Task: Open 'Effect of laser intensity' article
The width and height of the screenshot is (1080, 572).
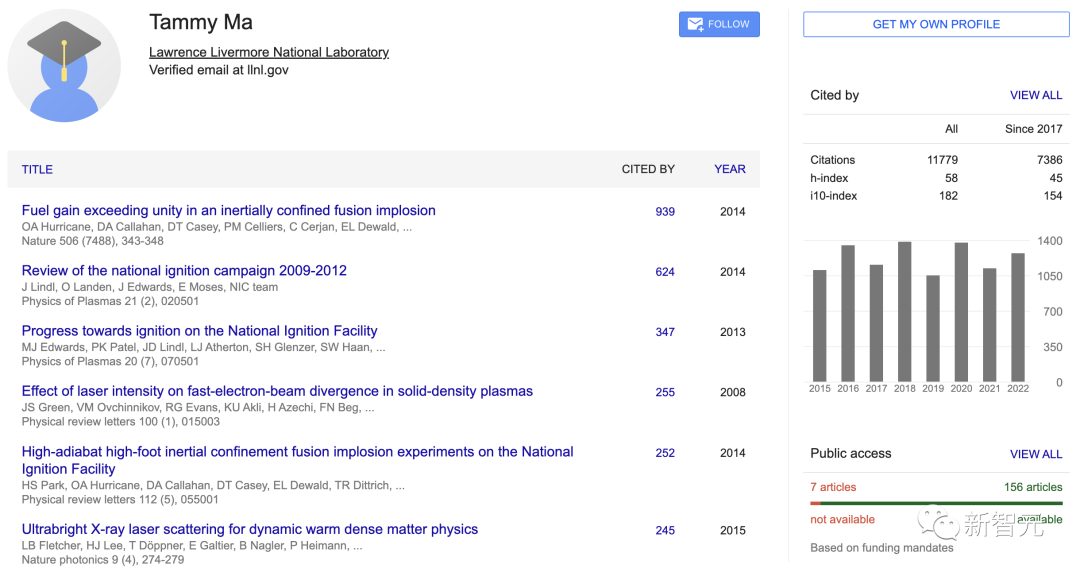Action: (277, 391)
